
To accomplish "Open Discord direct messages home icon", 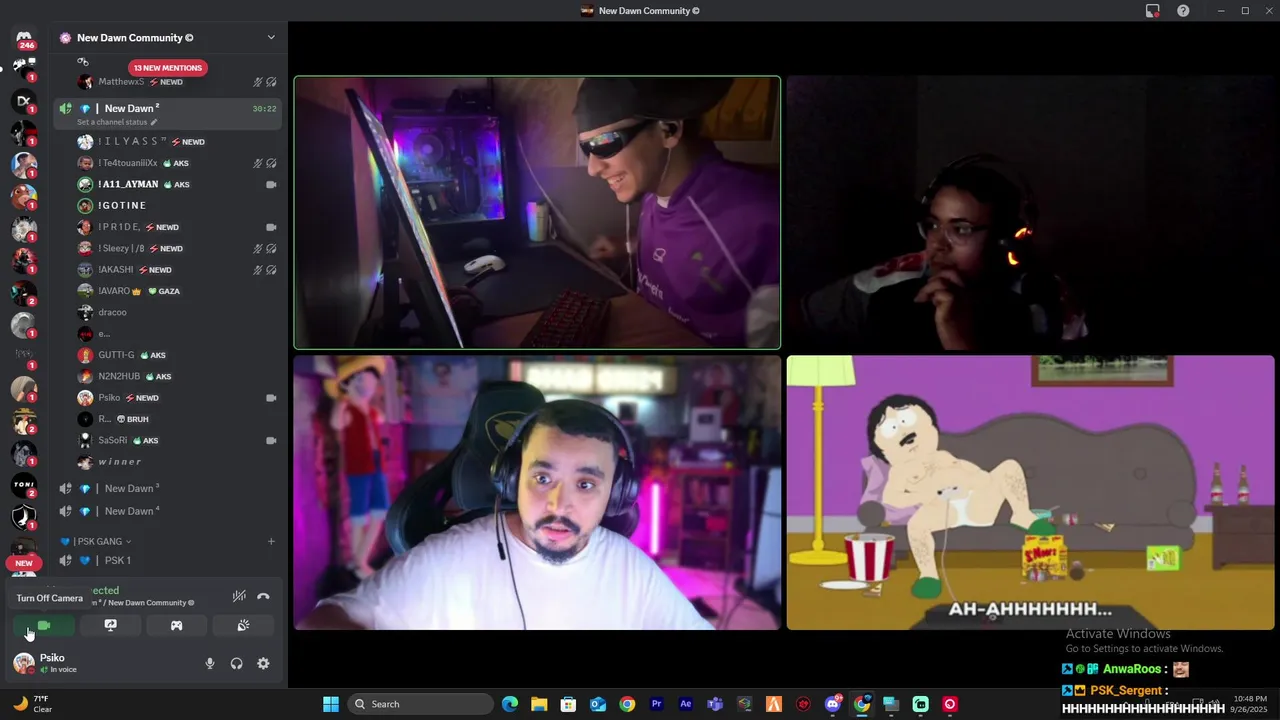I will point(24,37).
